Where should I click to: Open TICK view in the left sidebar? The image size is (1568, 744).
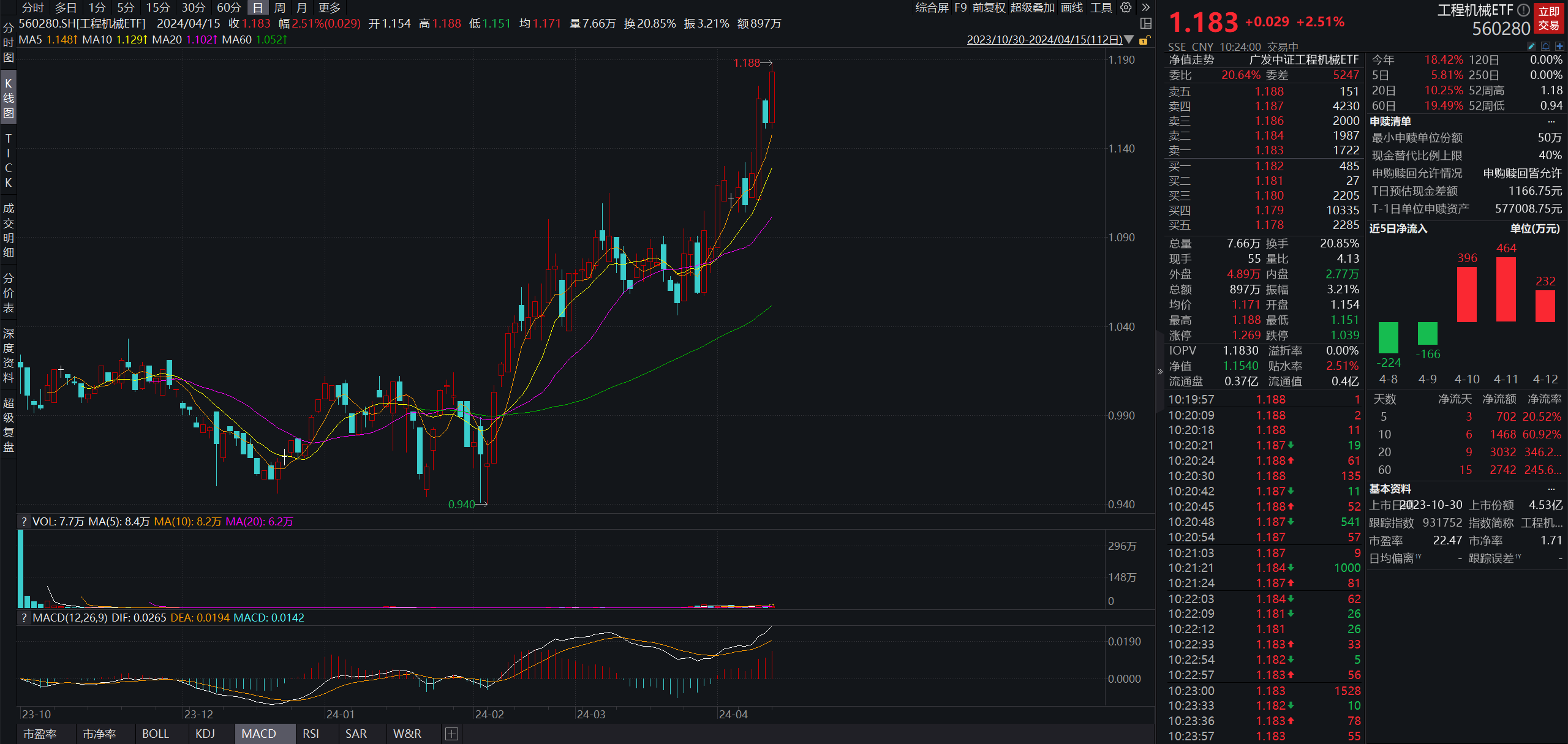9,160
